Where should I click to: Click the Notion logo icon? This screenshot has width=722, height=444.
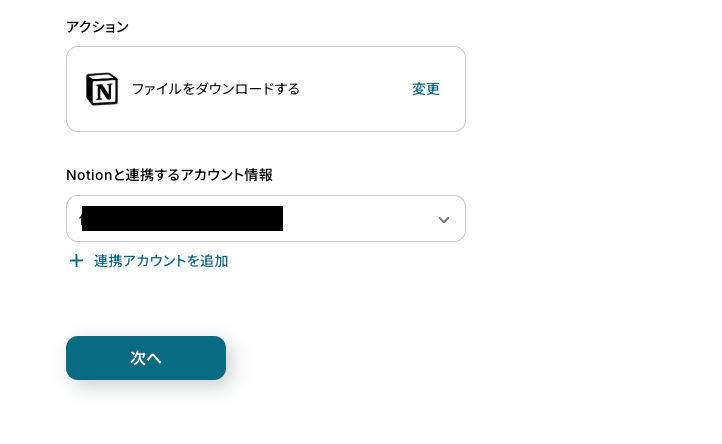102,89
